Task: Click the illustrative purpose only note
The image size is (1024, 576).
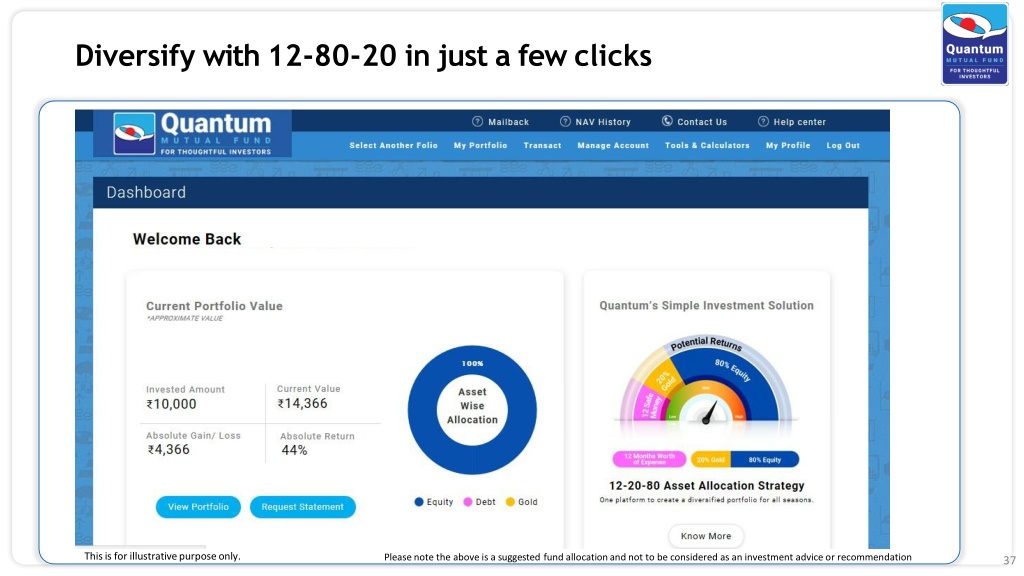Action: coord(162,556)
